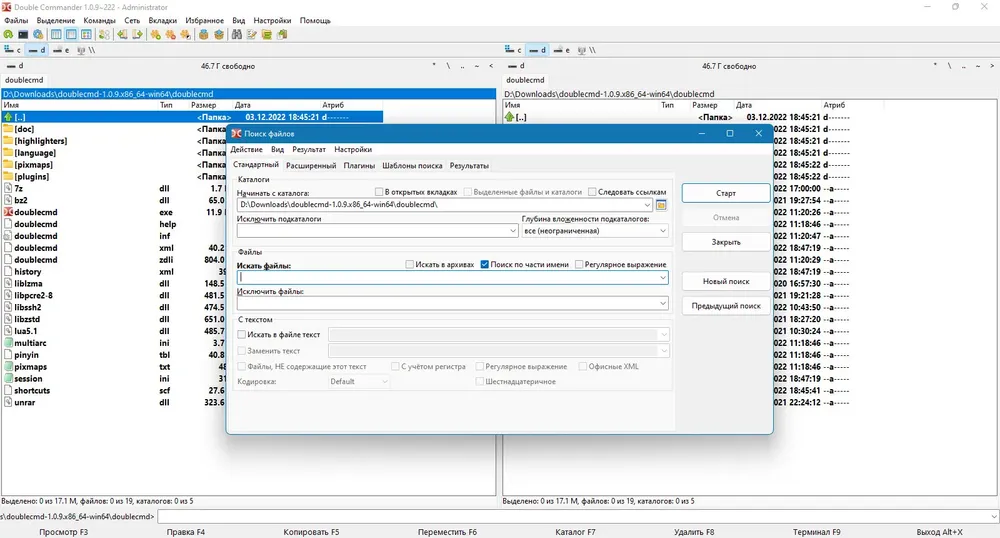1000x538 pixels.
Task: Click the bottom command line input field
Action: click(x=578, y=516)
